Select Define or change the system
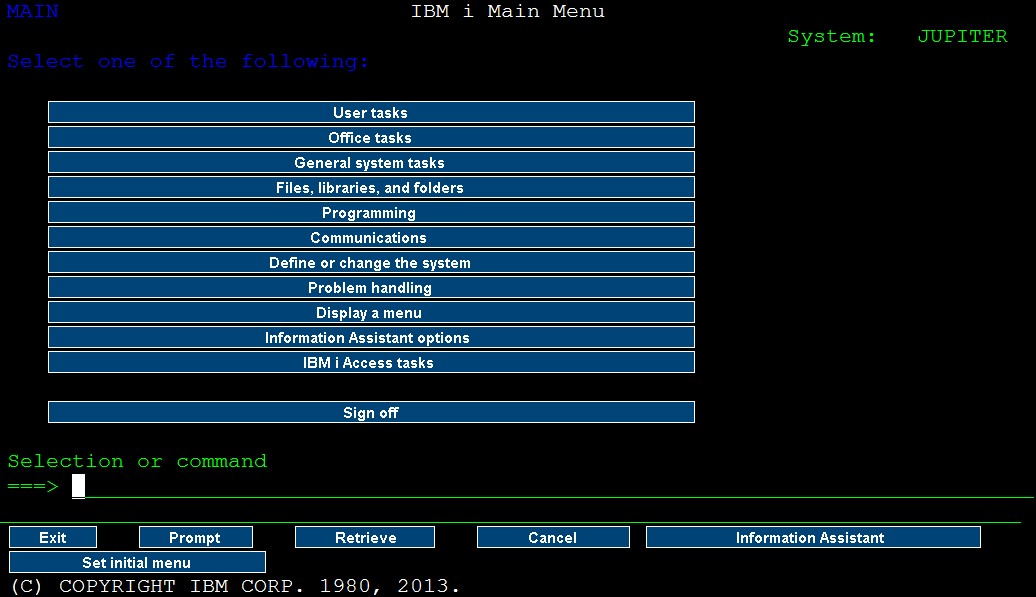 pyautogui.click(x=370, y=262)
